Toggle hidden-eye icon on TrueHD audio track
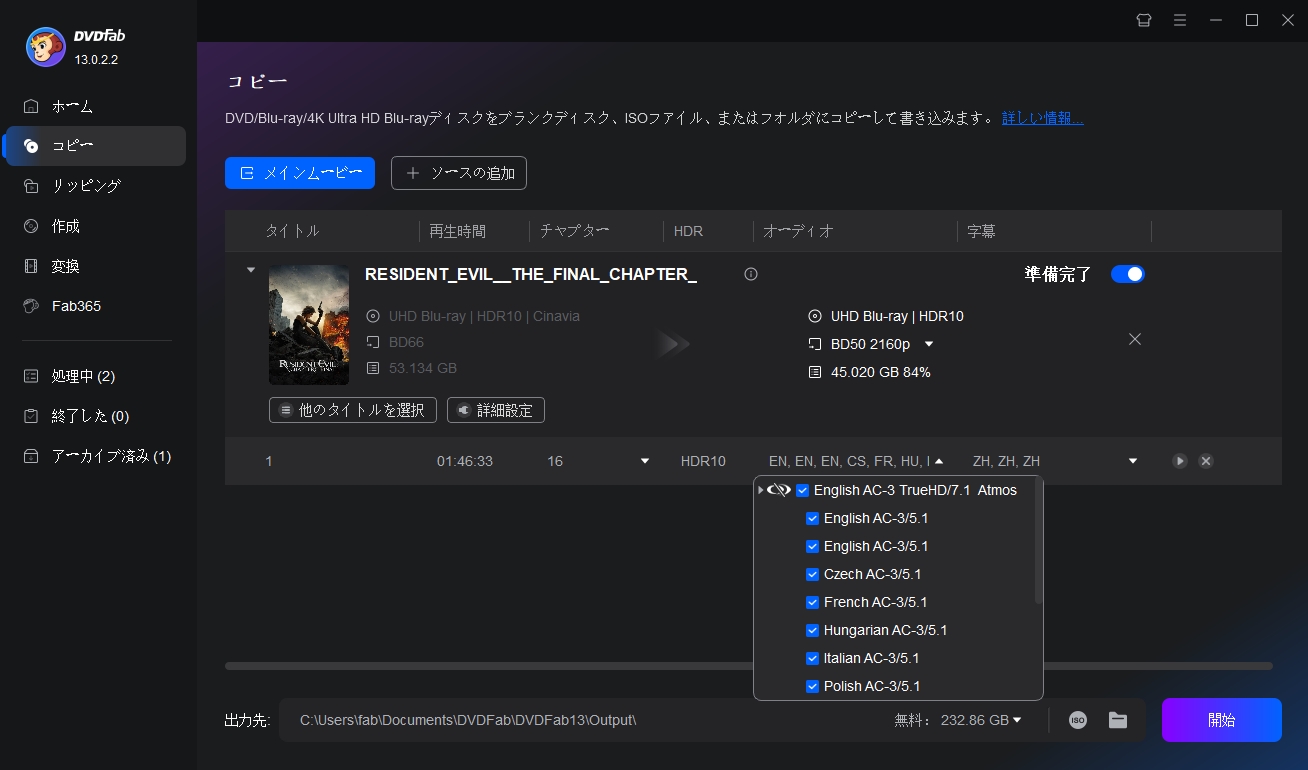1308x770 pixels. [779, 490]
